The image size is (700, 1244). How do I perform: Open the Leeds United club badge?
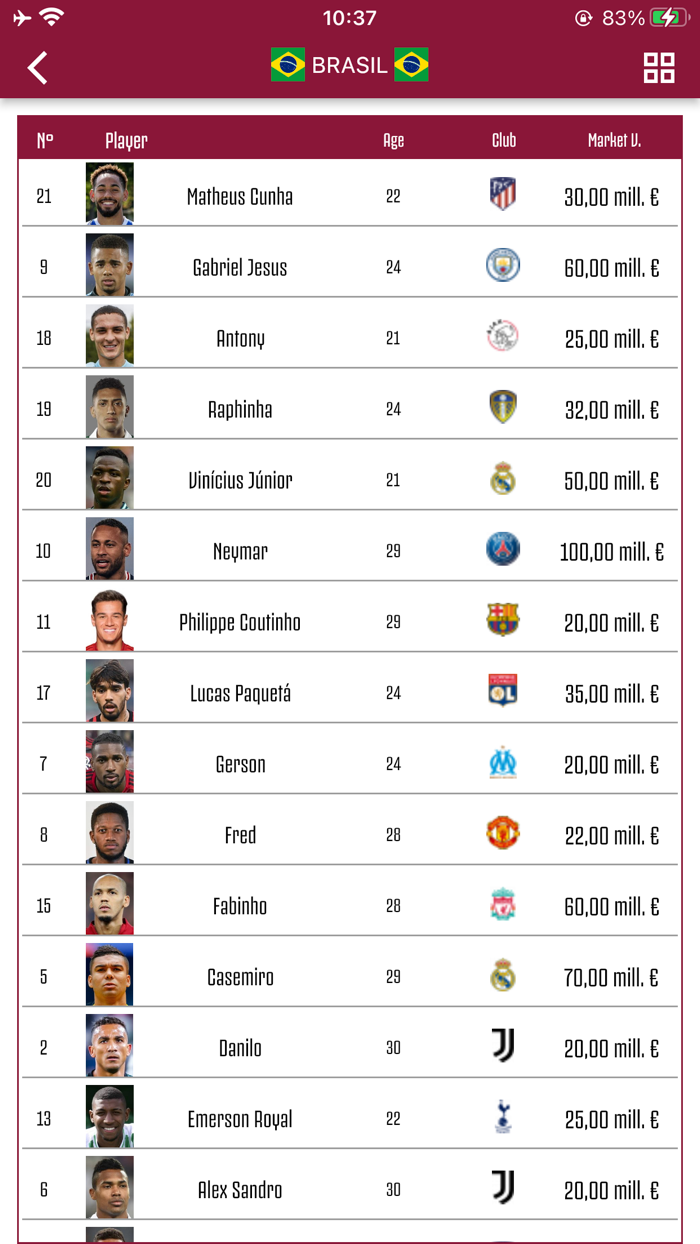(502, 408)
